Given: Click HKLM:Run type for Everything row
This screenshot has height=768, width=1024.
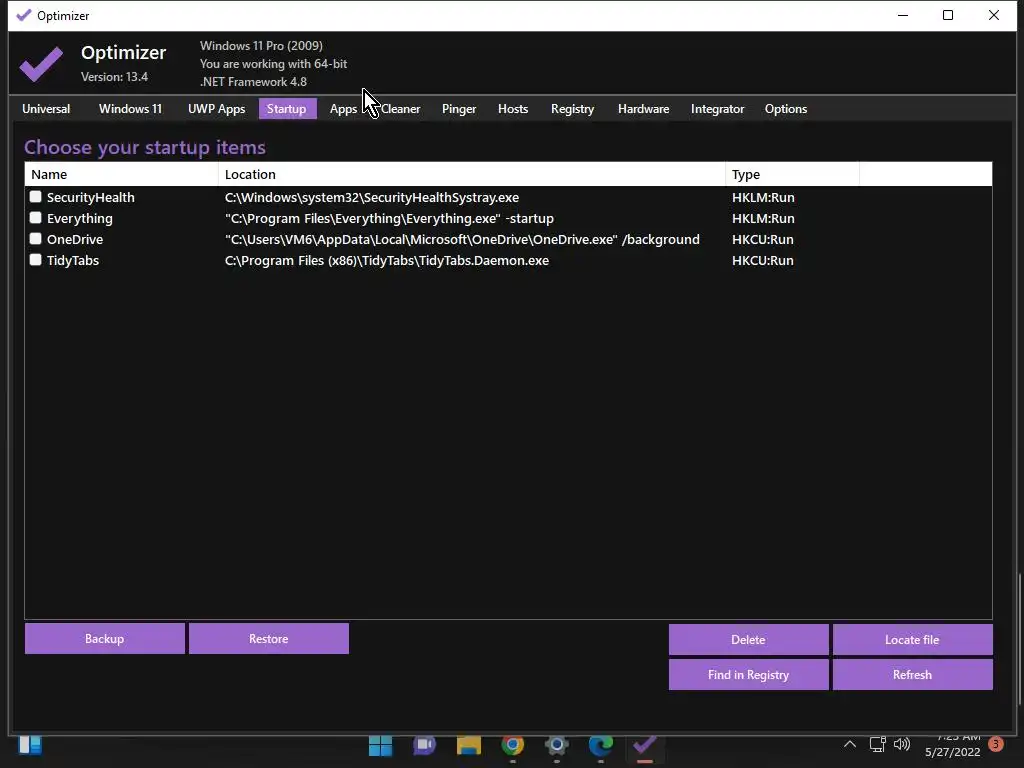Looking at the screenshot, I should [763, 218].
